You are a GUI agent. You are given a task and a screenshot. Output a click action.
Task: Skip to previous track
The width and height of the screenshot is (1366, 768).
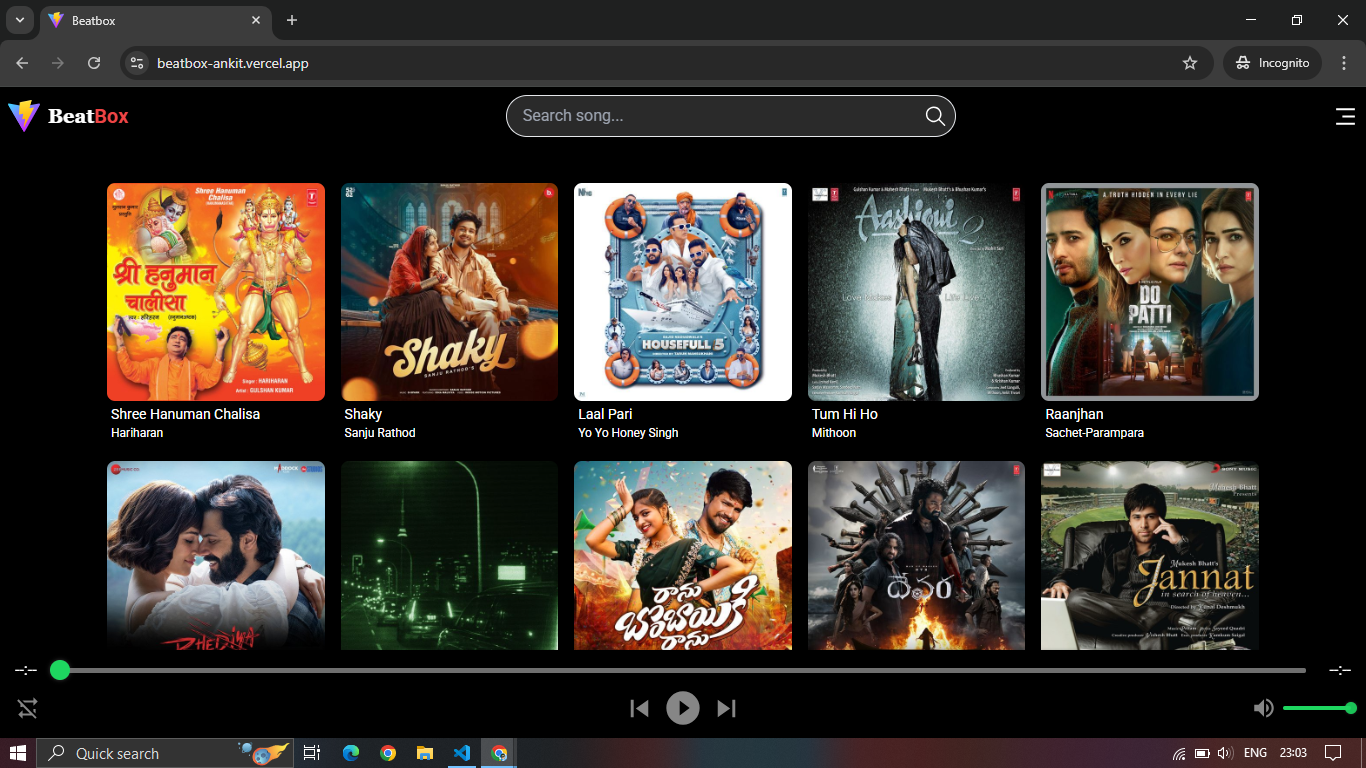click(x=639, y=709)
